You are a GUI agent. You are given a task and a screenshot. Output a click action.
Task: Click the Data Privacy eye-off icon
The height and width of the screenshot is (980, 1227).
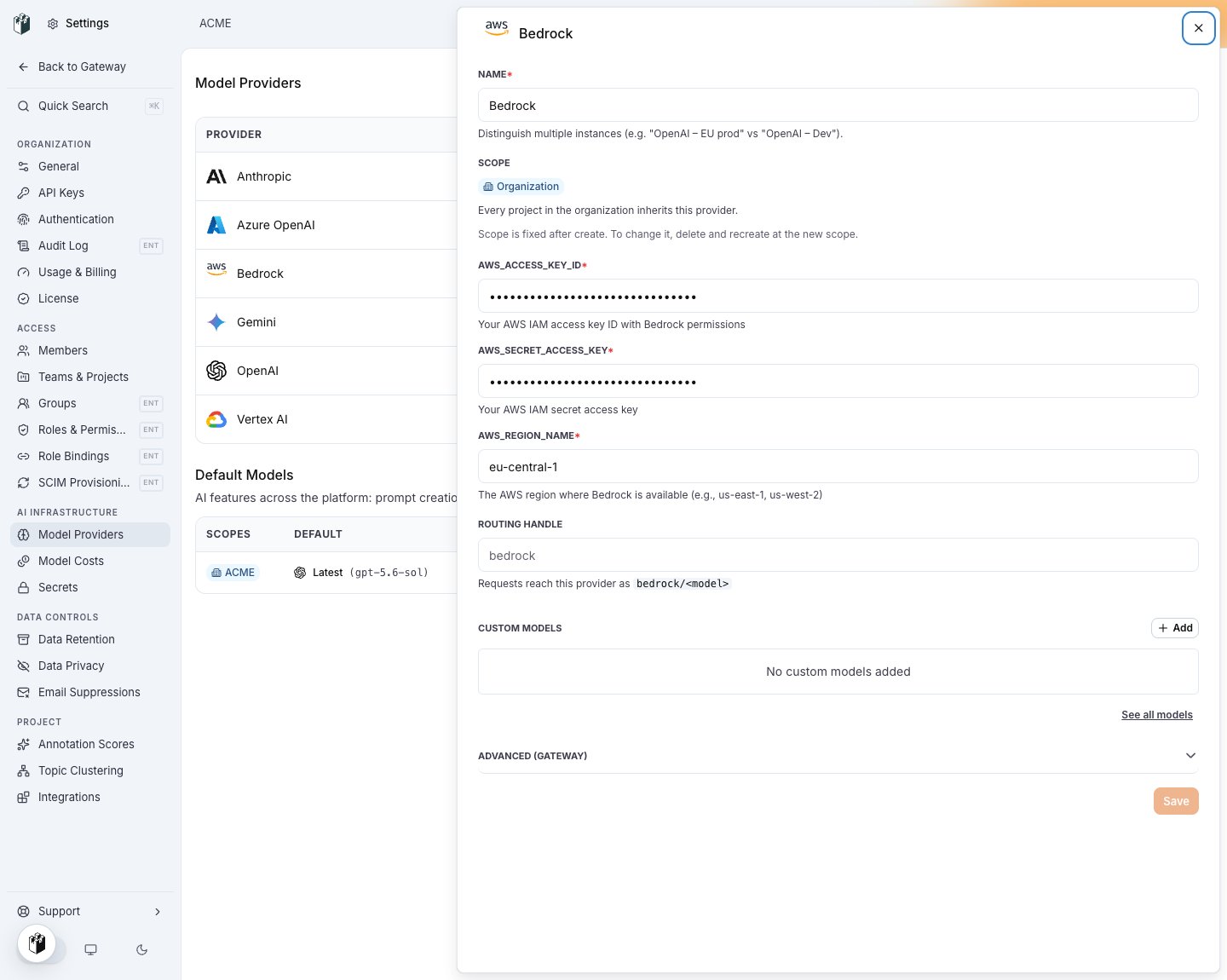pos(24,666)
